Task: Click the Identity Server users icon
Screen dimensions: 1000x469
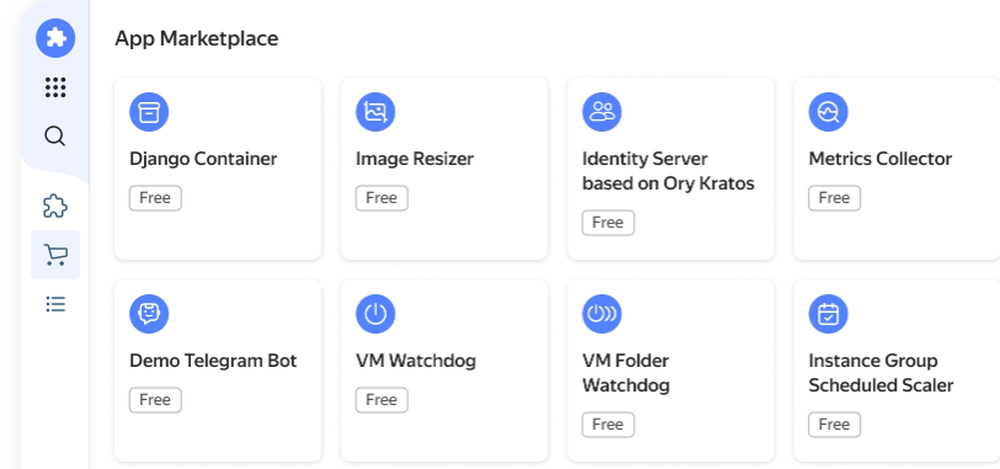Action: coord(602,112)
